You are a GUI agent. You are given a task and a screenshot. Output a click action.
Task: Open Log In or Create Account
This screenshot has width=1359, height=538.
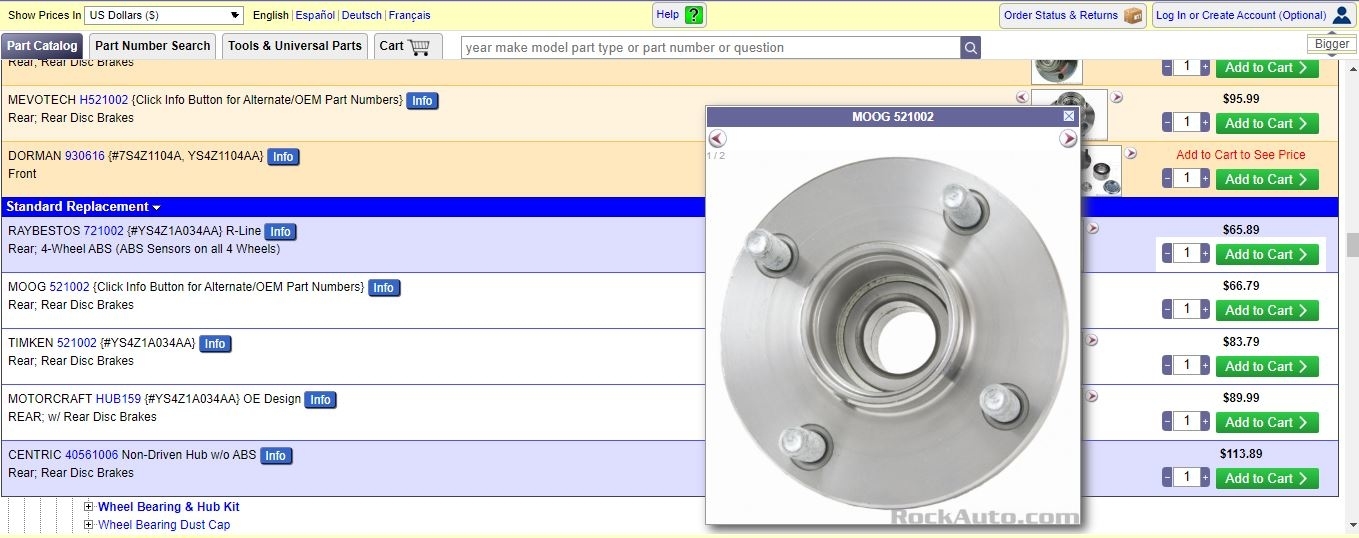coord(1254,15)
